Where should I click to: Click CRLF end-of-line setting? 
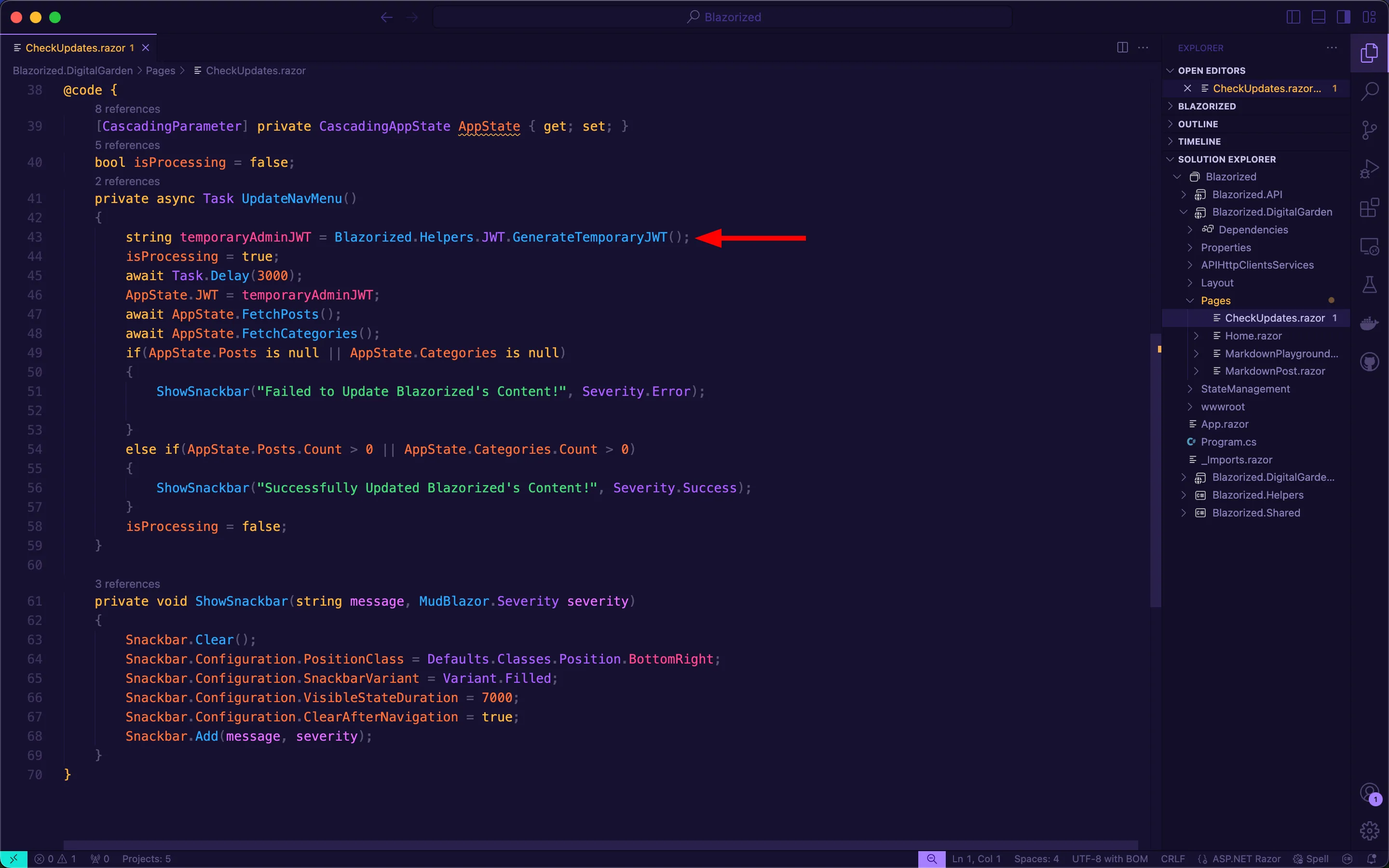(1172, 859)
